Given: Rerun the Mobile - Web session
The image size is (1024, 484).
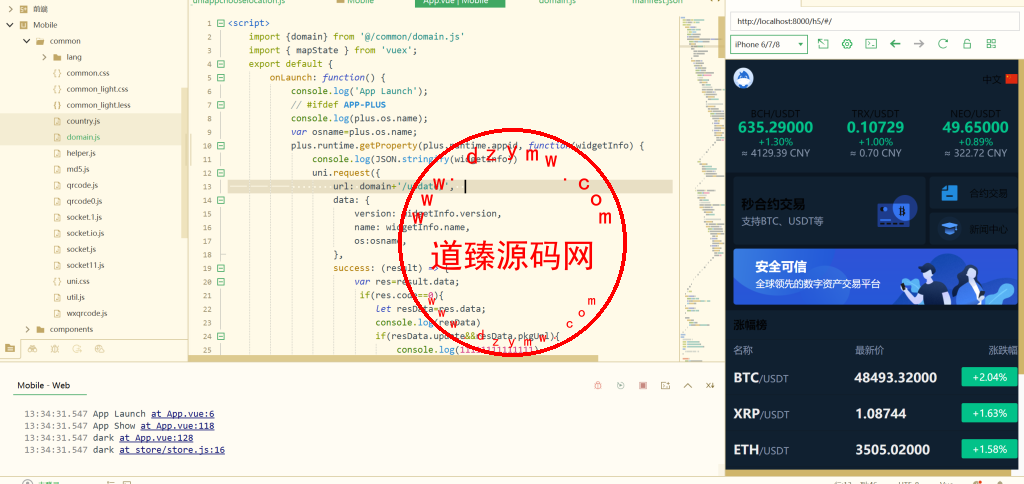Looking at the screenshot, I should (x=620, y=385).
